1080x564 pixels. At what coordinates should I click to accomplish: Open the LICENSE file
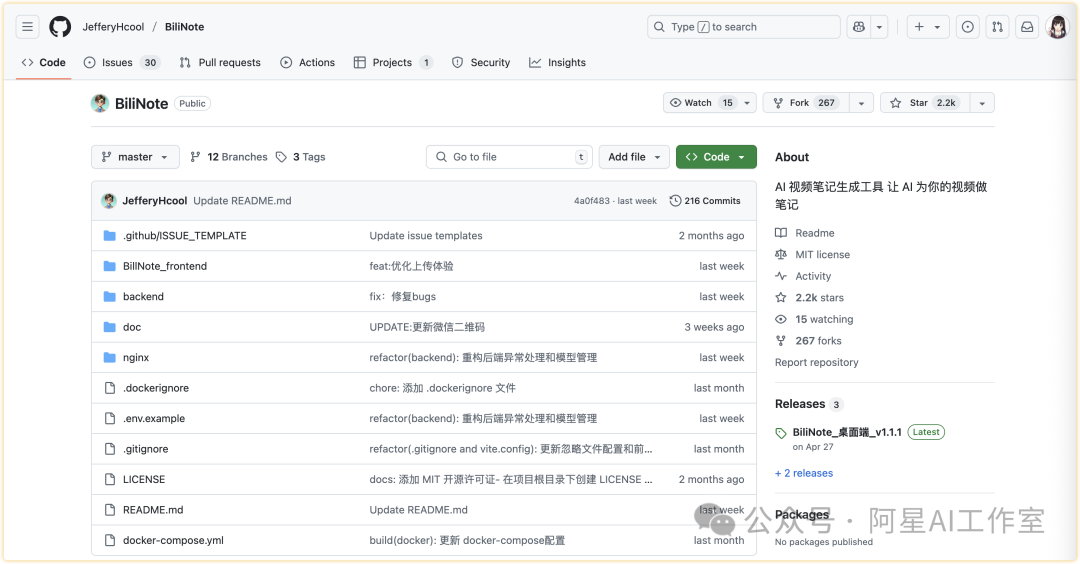(x=144, y=479)
